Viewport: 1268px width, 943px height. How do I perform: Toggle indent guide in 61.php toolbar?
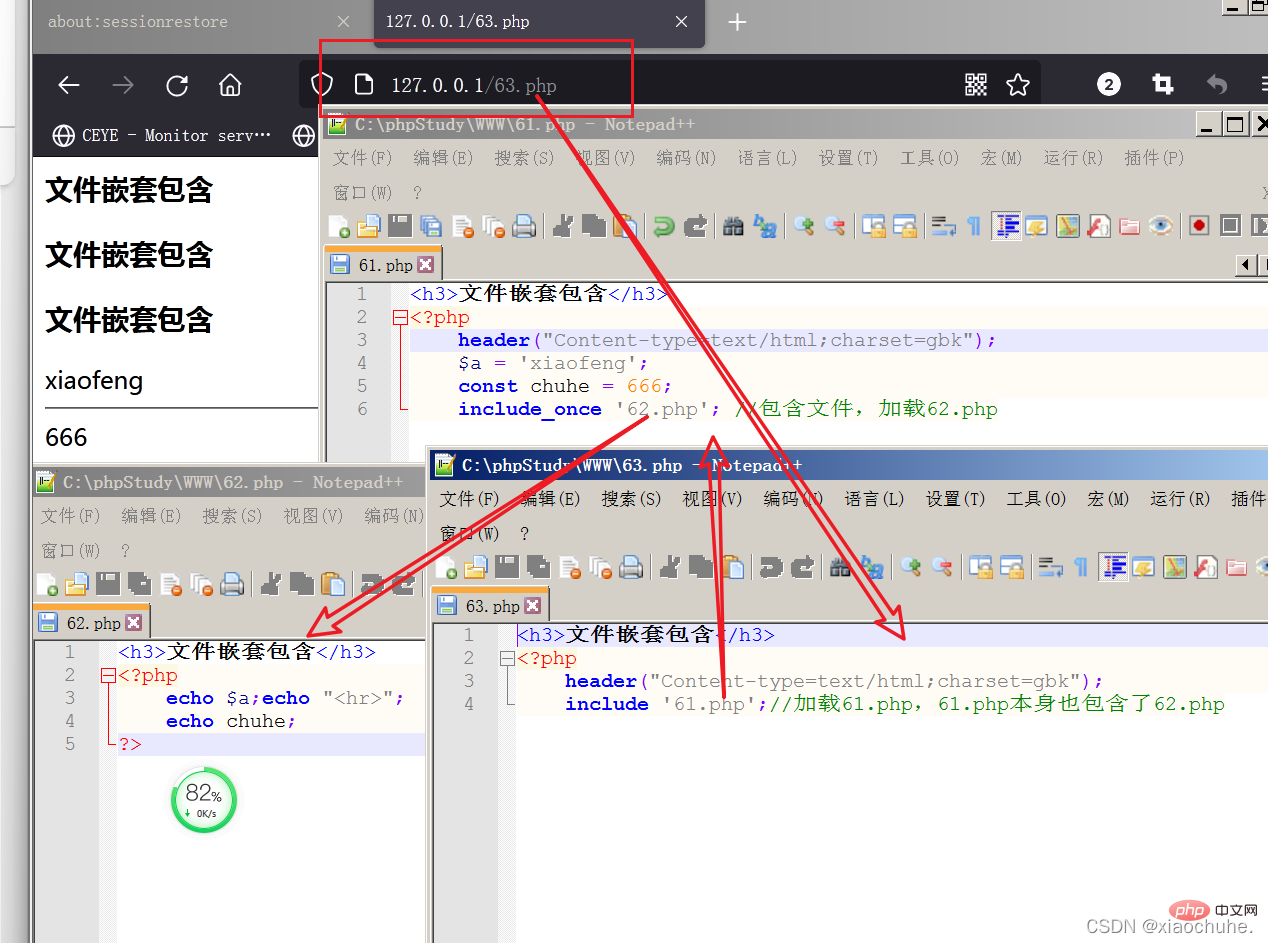point(1005,226)
